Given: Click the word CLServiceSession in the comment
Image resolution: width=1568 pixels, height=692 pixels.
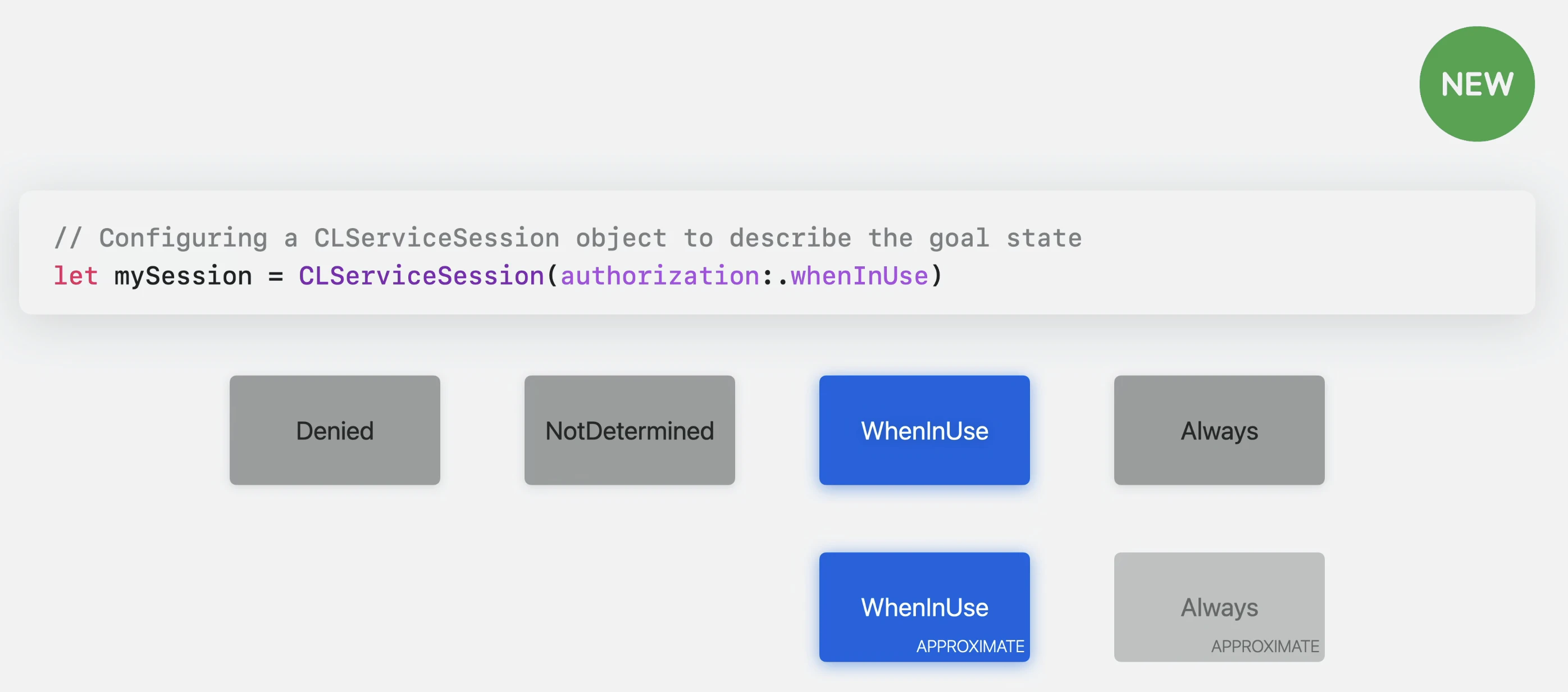Looking at the screenshot, I should pyautogui.click(x=436, y=238).
